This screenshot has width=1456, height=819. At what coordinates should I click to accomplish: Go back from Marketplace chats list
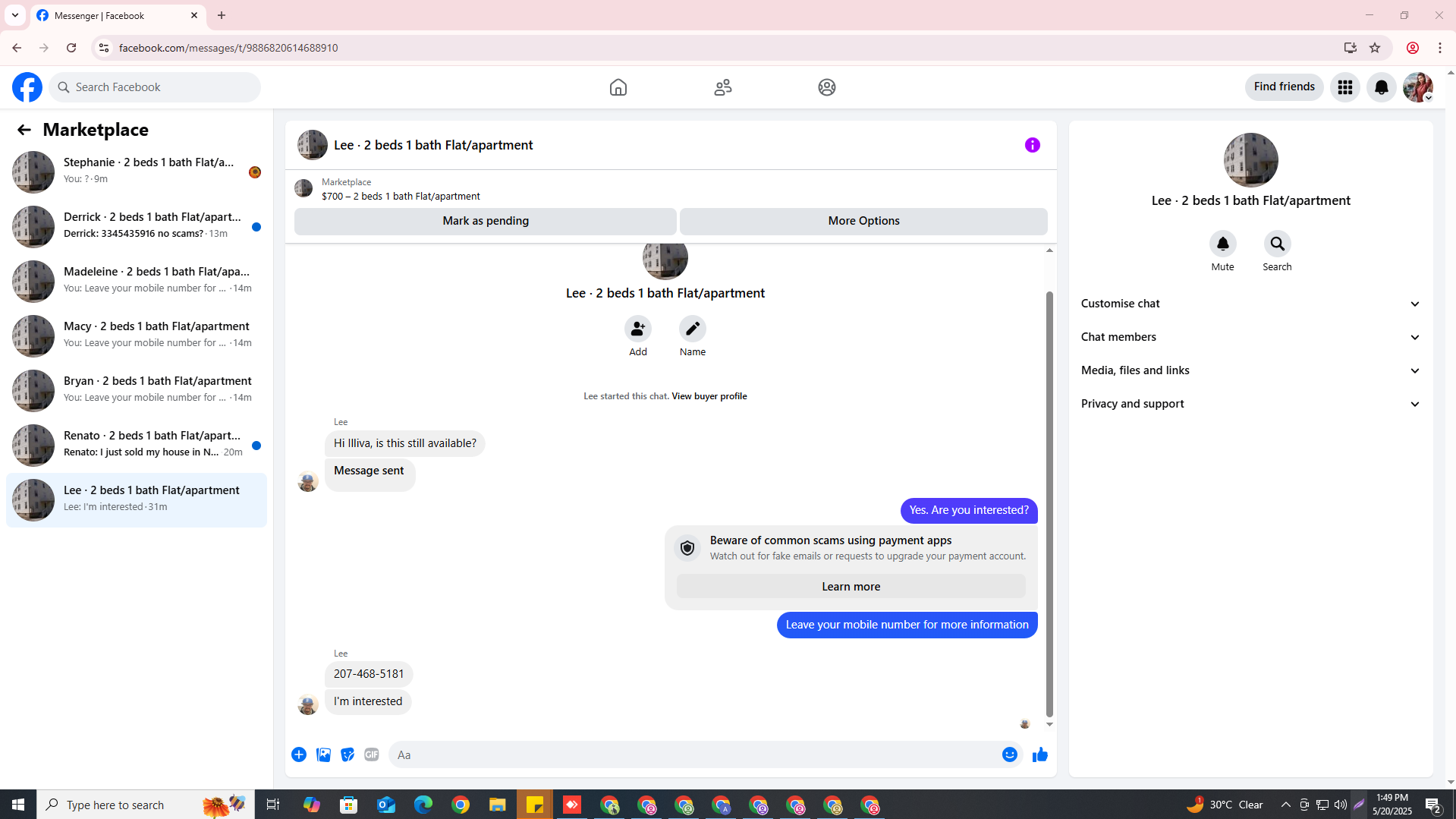pos(24,130)
